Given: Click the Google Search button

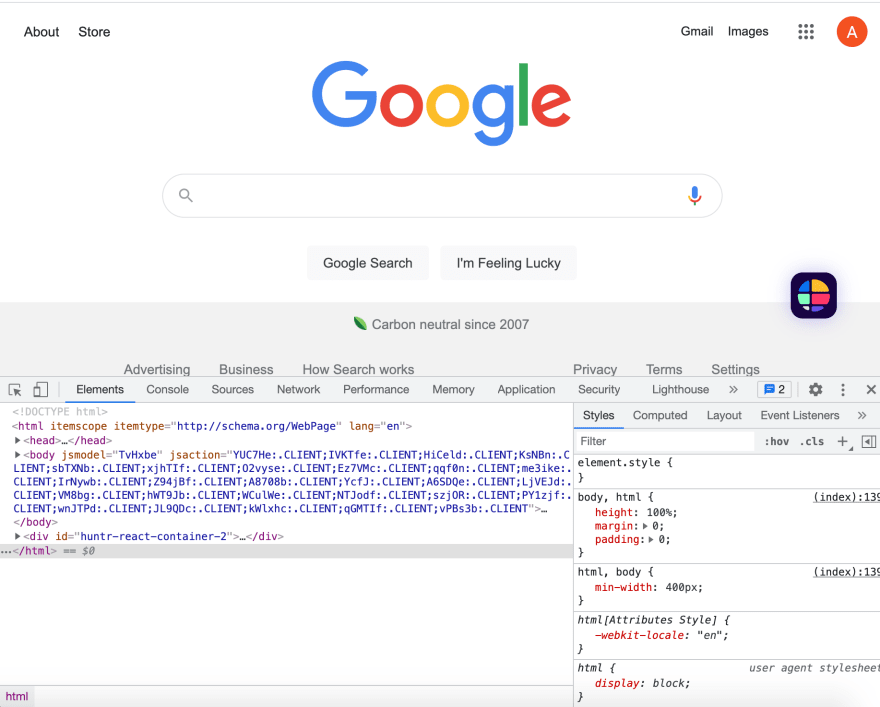Looking at the screenshot, I should point(368,263).
